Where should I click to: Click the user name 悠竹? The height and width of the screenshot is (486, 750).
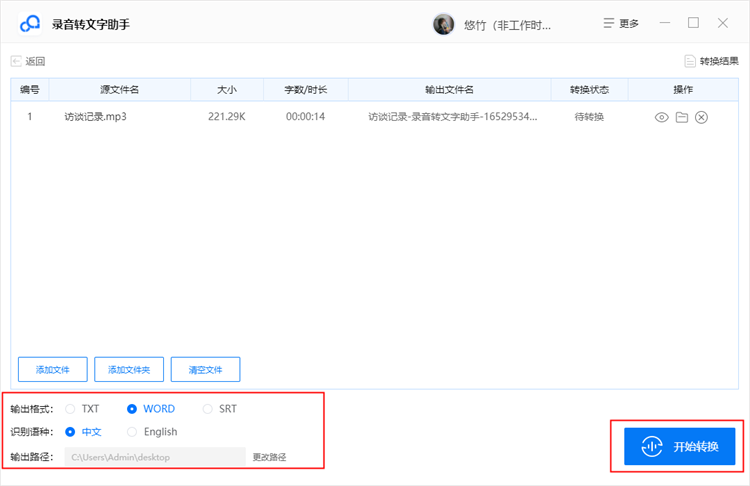coord(507,25)
